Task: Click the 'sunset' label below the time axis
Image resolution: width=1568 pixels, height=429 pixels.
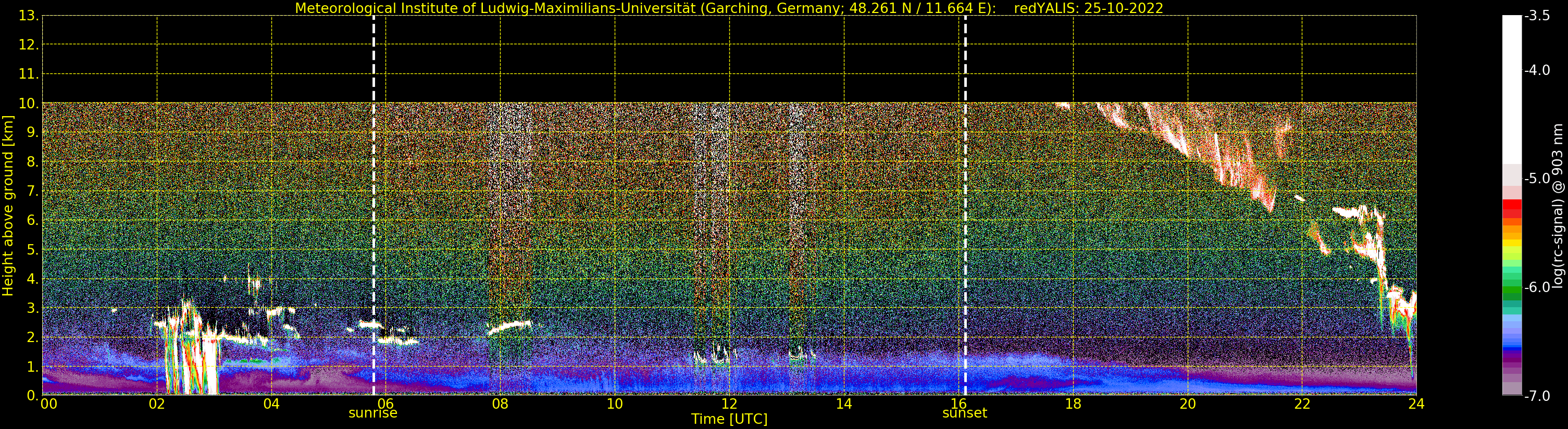Action: 964,413
